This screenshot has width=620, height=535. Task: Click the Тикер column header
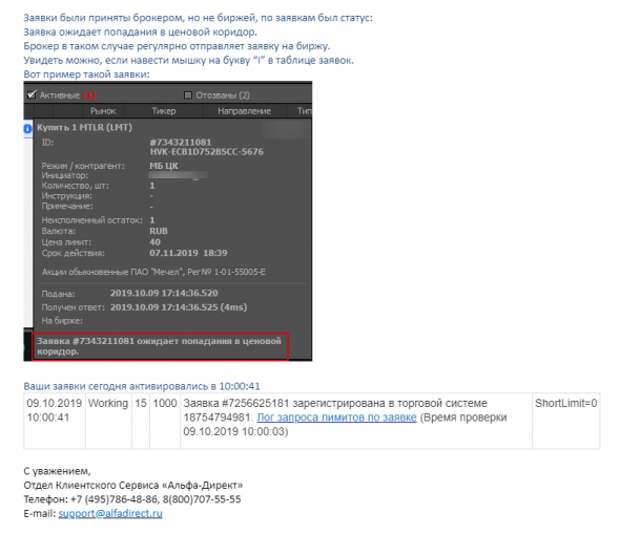[163, 111]
